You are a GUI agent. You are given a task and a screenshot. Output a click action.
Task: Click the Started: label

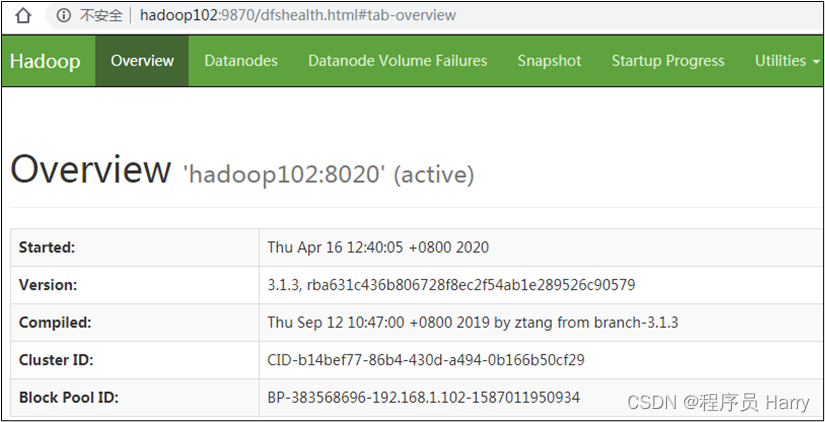(x=47, y=247)
